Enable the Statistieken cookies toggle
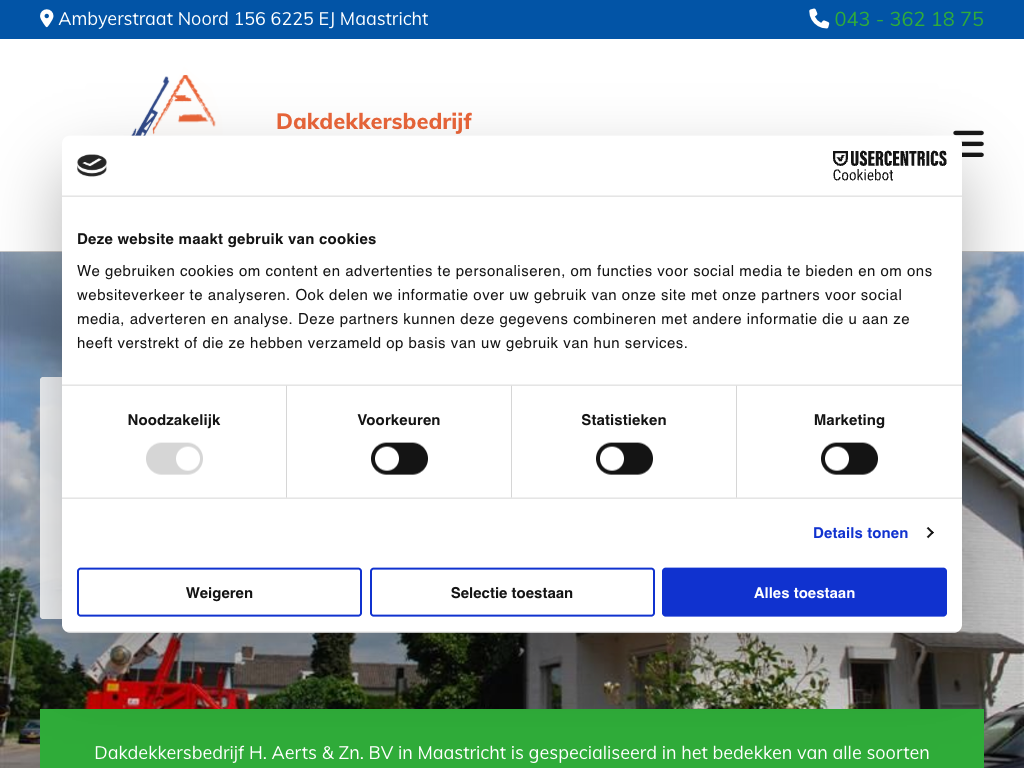Image resolution: width=1024 pixels, height=768 pixels. (624, 459)
